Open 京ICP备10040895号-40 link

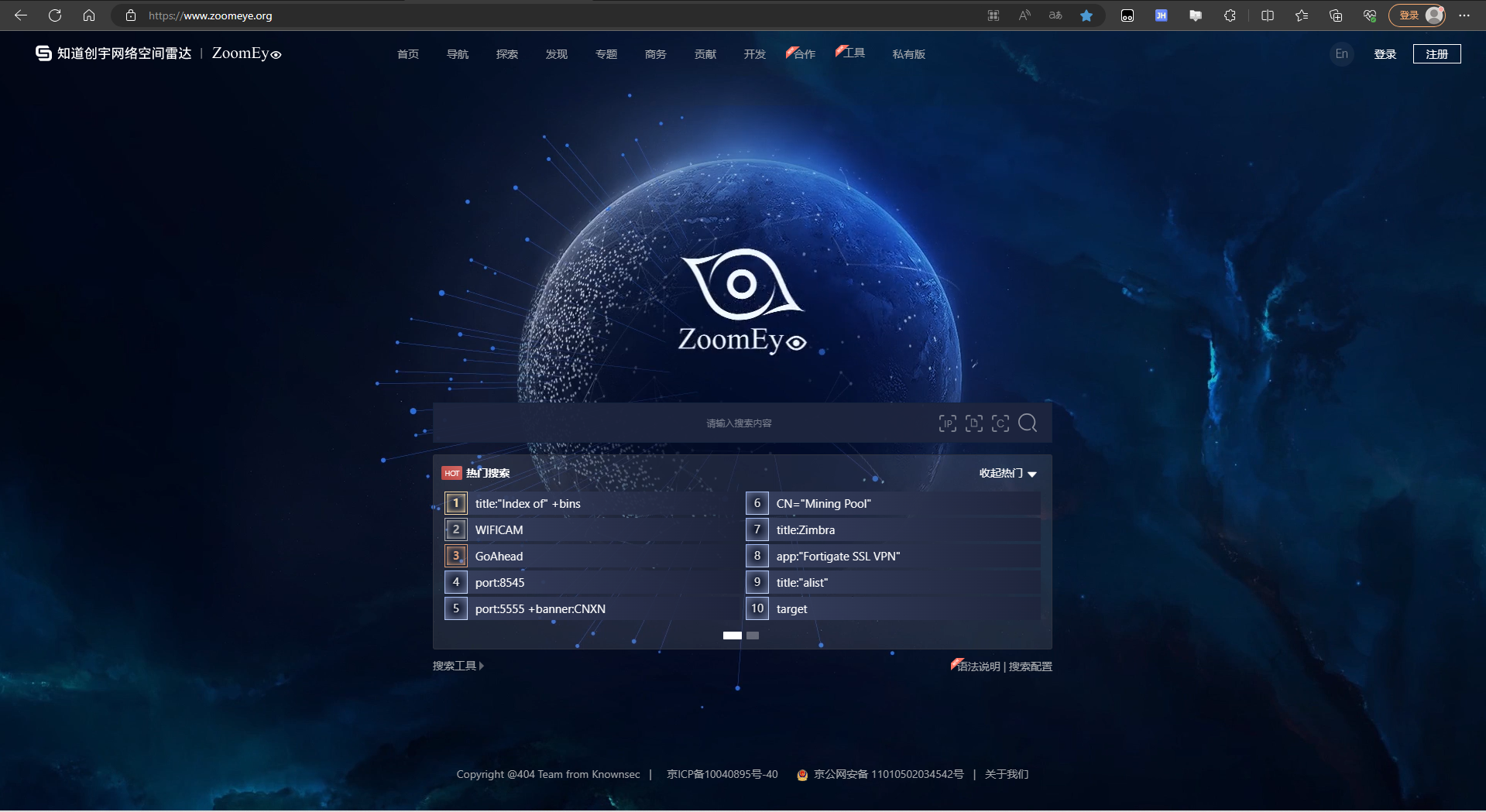(722, 774)
